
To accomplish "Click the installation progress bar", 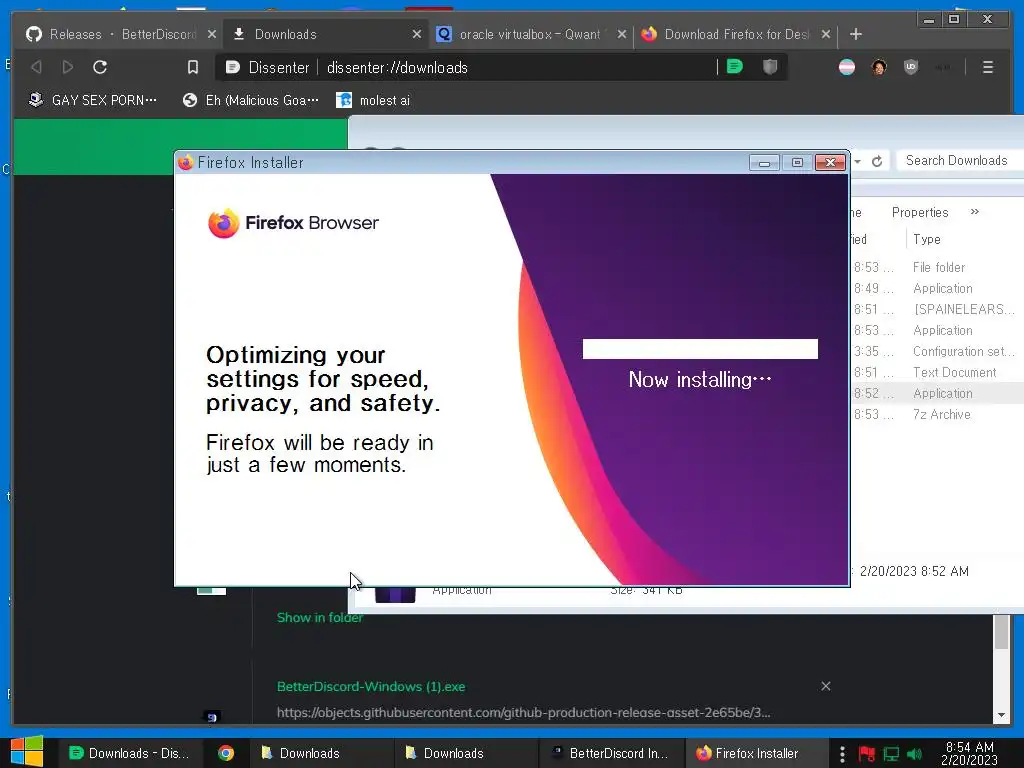I will pyautogui.click(x=700, y=349).
